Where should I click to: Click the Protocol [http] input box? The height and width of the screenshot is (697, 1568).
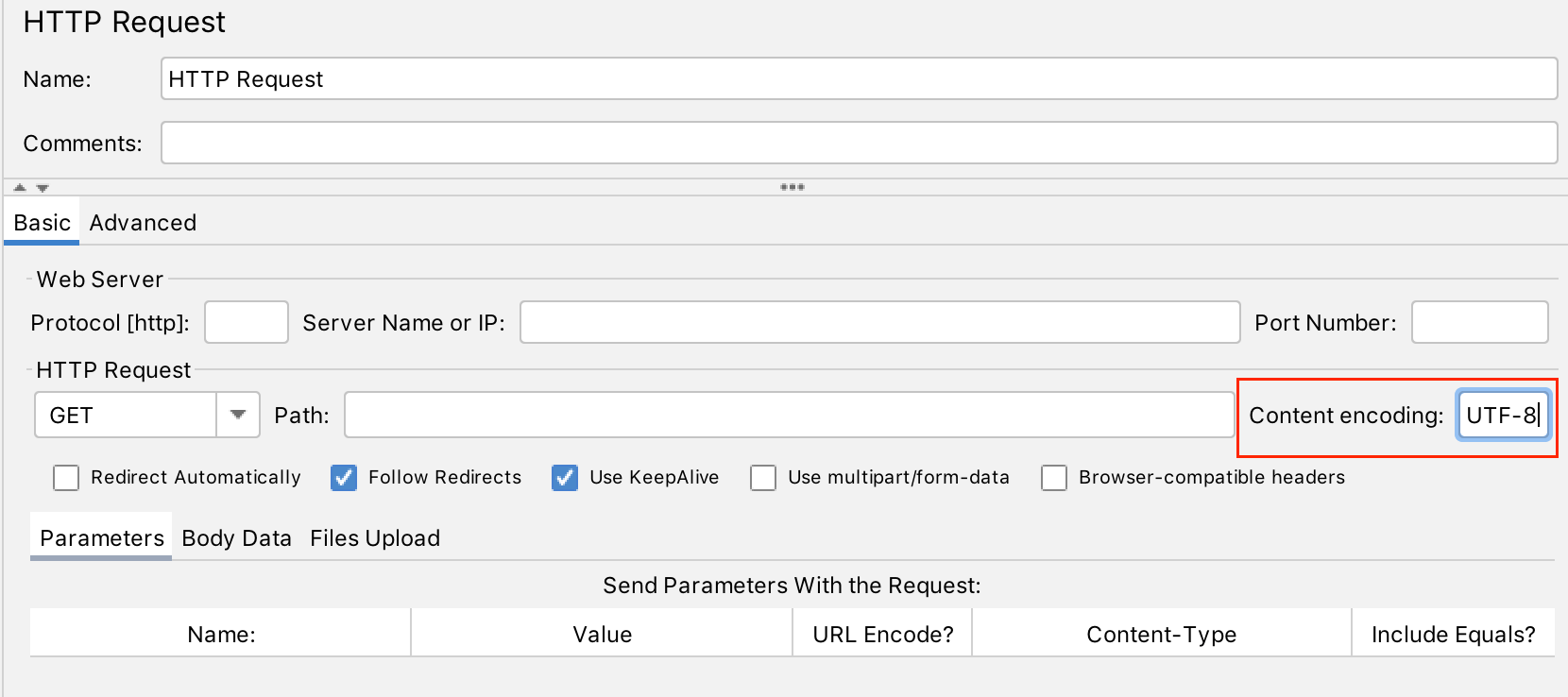tap(246, 323)
